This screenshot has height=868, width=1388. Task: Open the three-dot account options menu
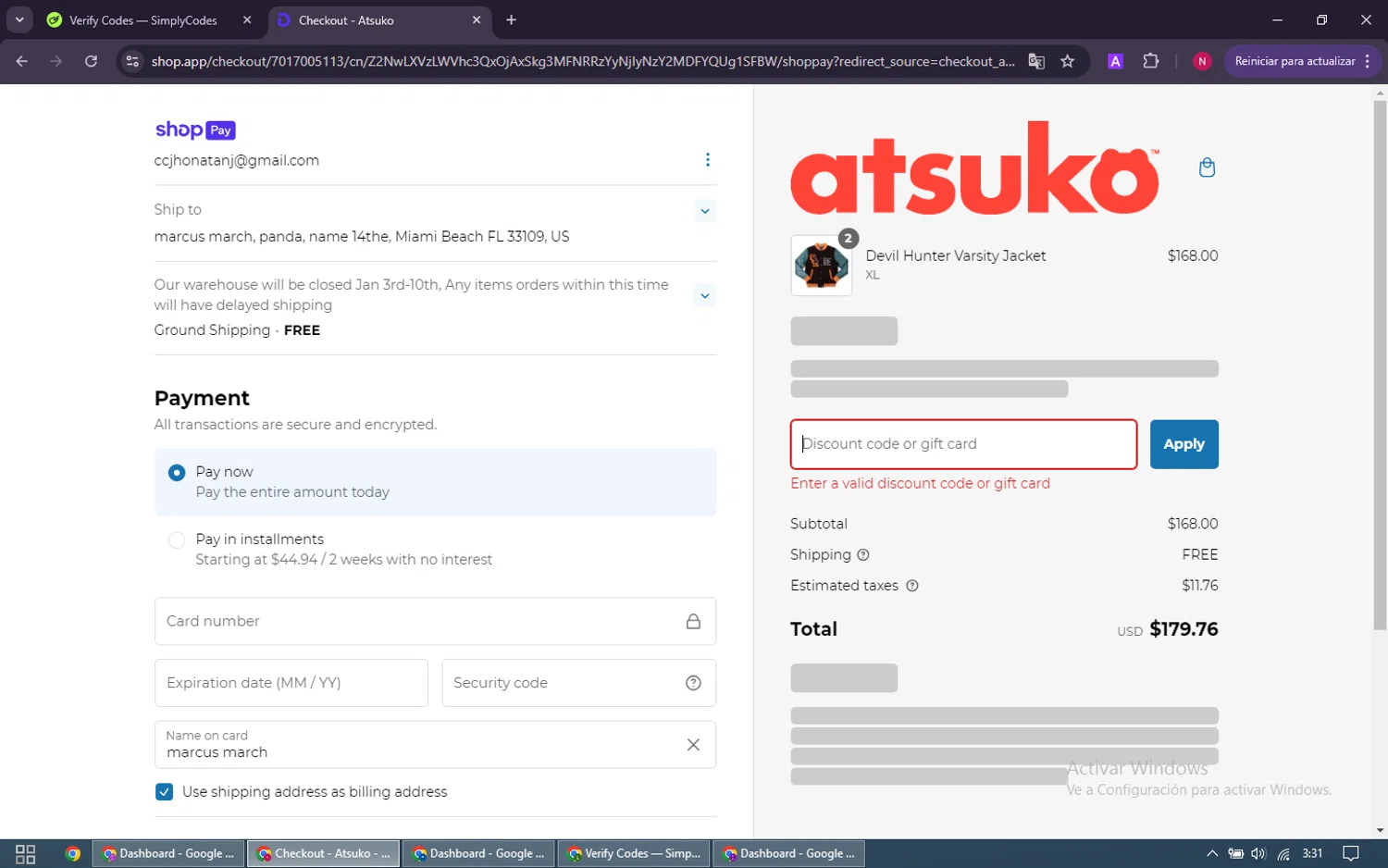[x=708, y=160]
